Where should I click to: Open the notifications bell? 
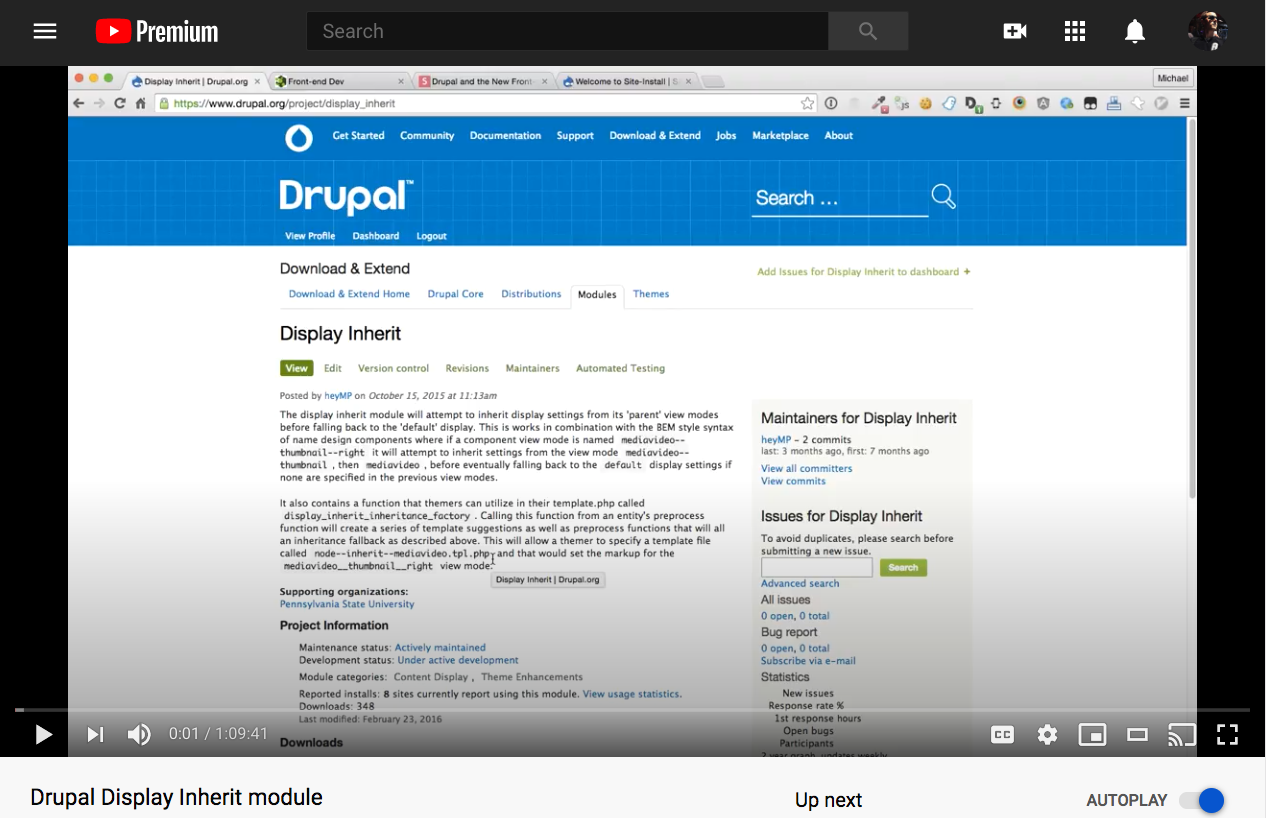[x=1135, y=32]
